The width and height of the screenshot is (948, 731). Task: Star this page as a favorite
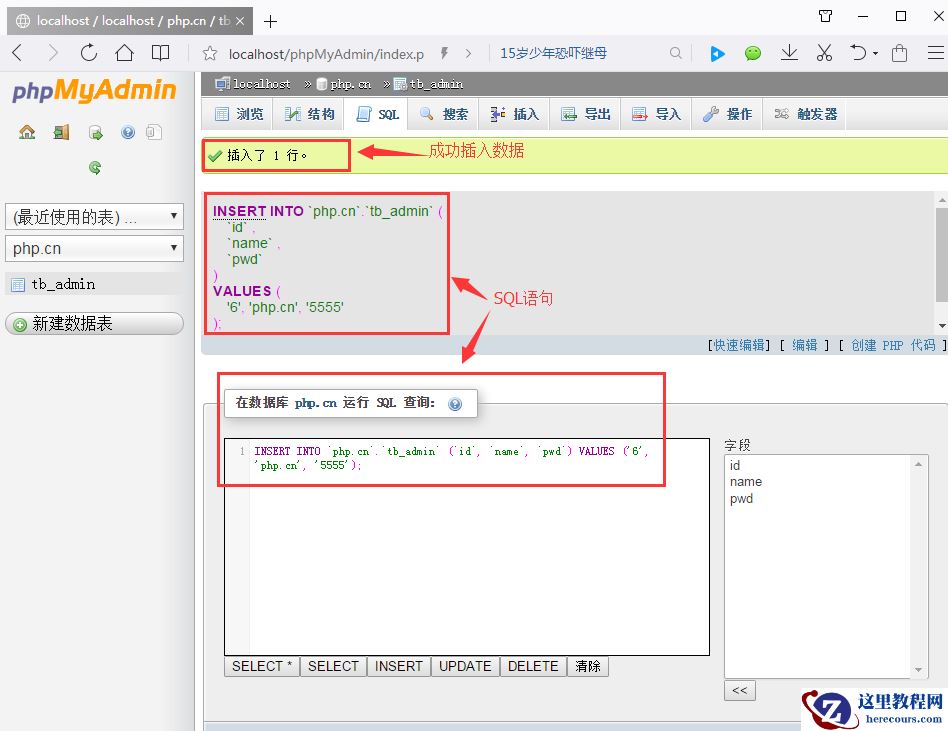(210, 54)
